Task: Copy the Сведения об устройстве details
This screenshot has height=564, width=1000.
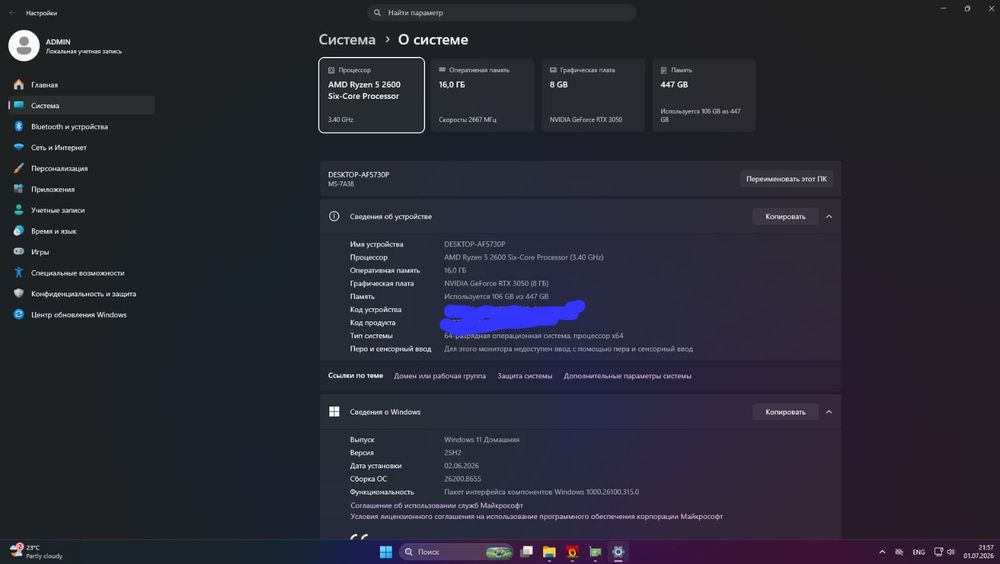Action: click(785, 216)
